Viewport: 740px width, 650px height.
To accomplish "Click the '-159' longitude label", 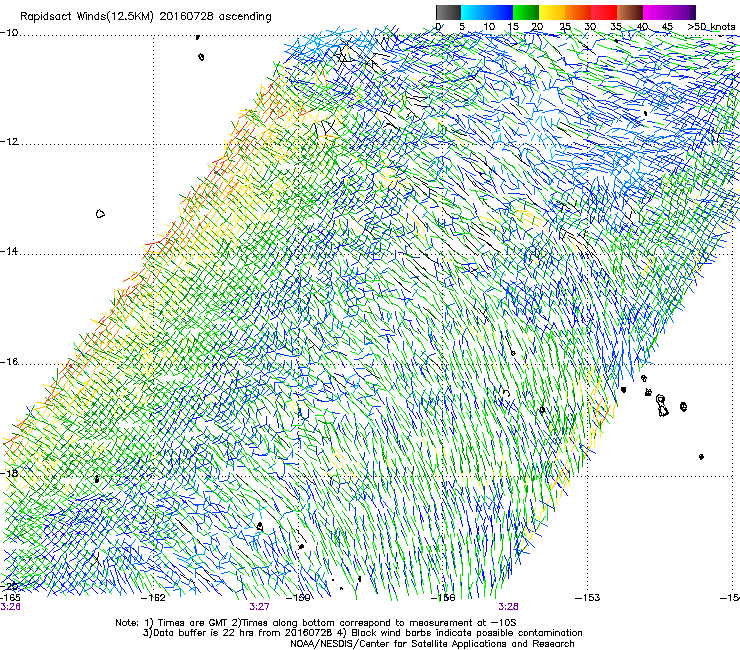I will [298, 598].
